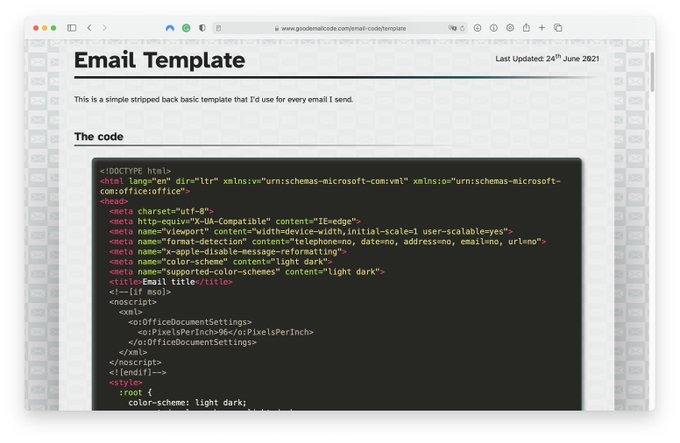Open the Share menu
This screenshot has height=443, width=680.
tap(526, 27)
